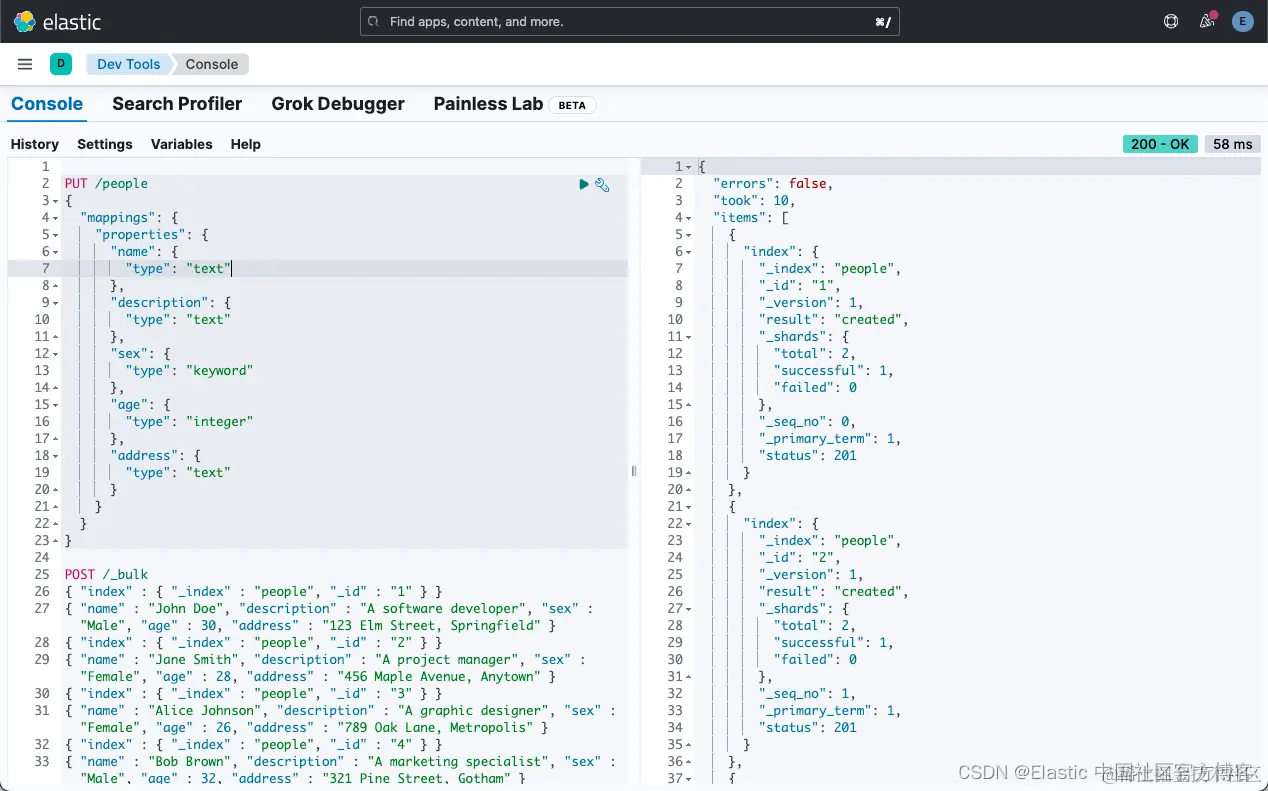Click the Bob Brown document line

(340, 770)
